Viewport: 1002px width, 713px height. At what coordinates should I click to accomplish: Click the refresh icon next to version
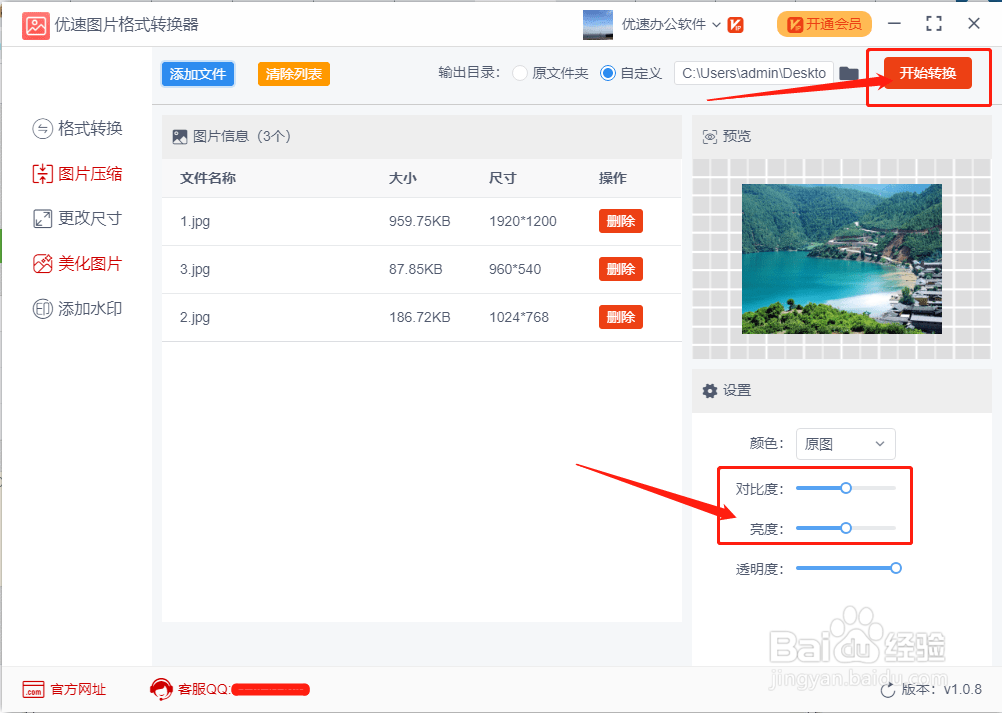888,690
